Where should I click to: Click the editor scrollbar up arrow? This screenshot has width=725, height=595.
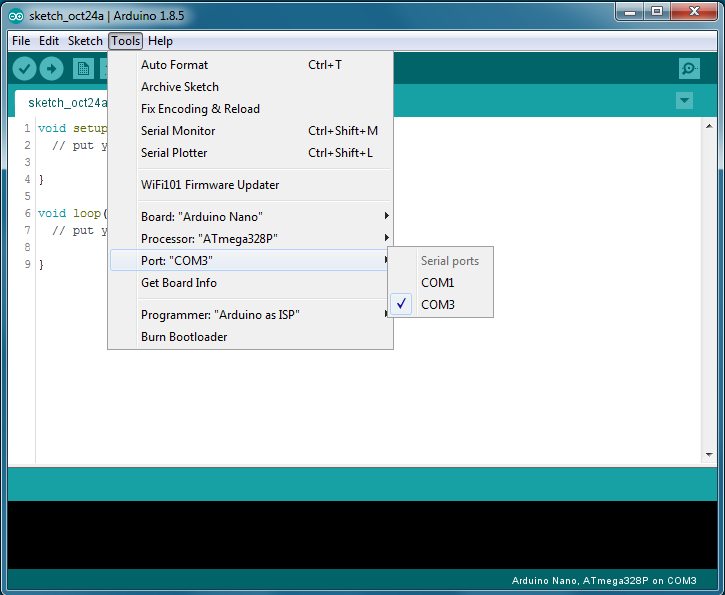(x=709, y=126)
